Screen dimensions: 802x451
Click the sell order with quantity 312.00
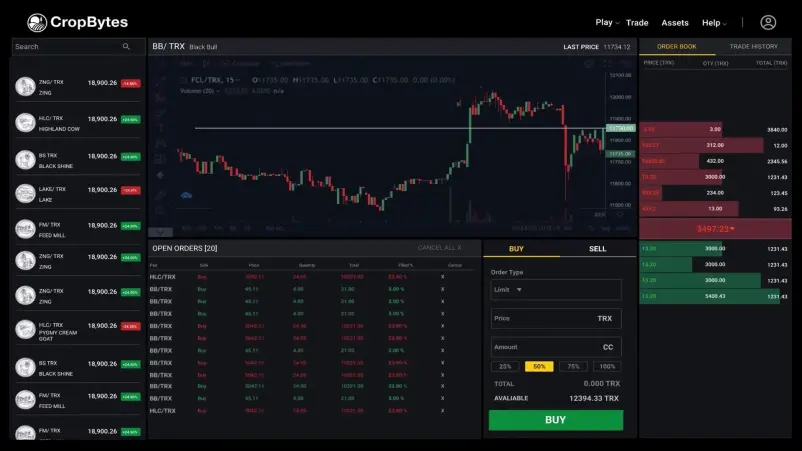715,145
